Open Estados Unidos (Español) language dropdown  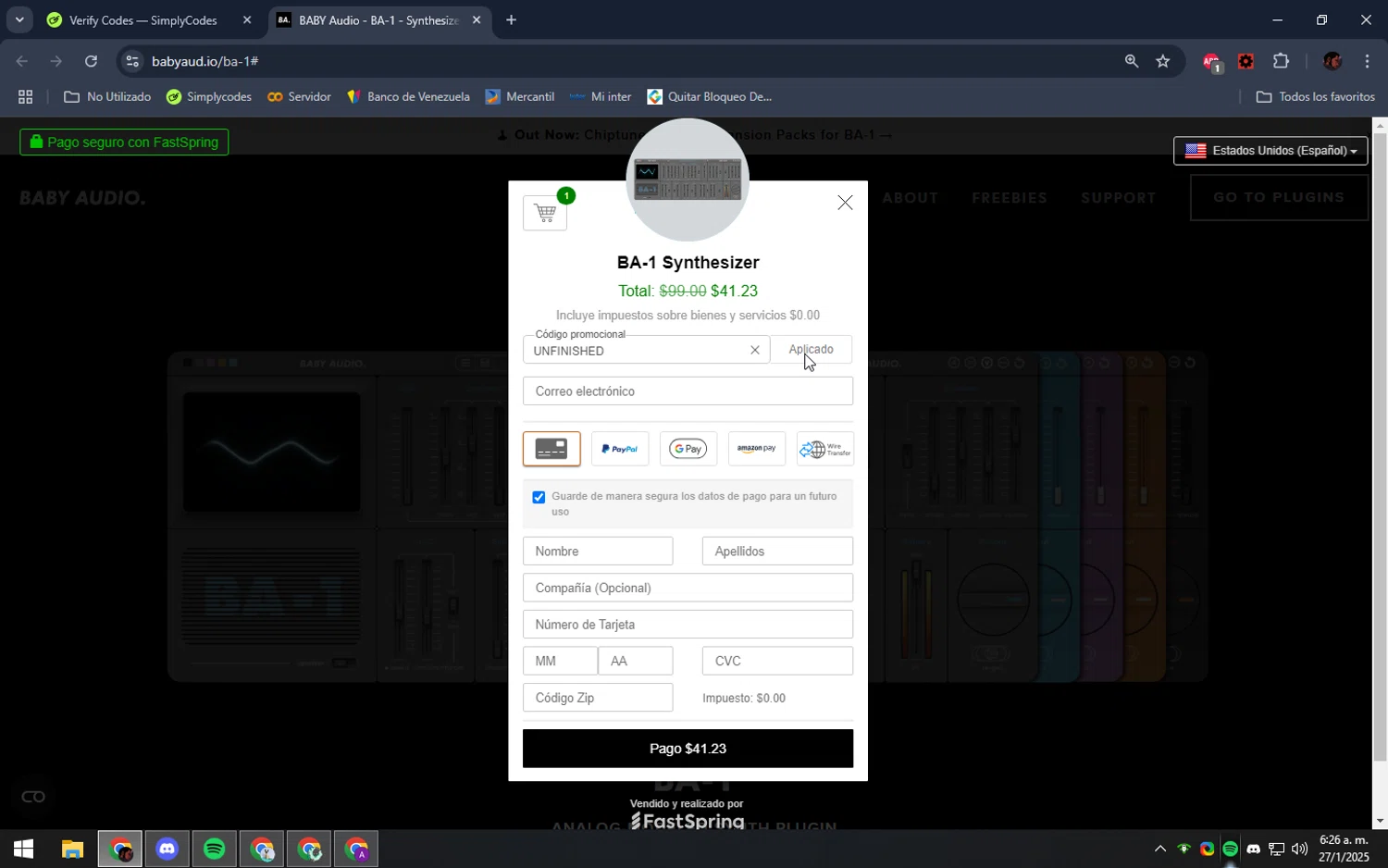pos(1270,151)
